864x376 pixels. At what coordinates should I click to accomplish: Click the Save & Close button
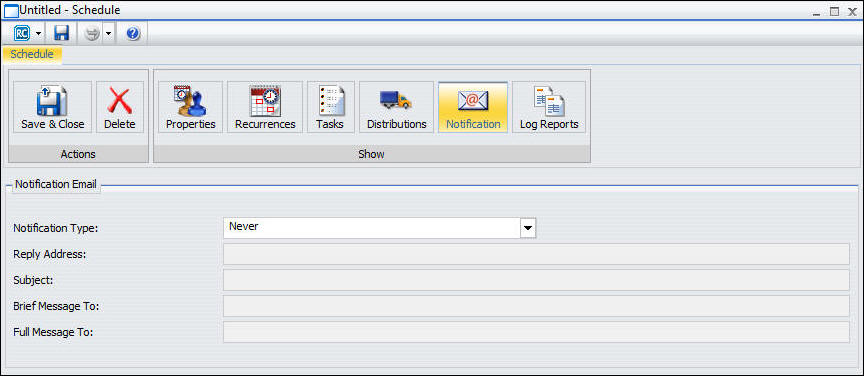(x=52, y=107)
